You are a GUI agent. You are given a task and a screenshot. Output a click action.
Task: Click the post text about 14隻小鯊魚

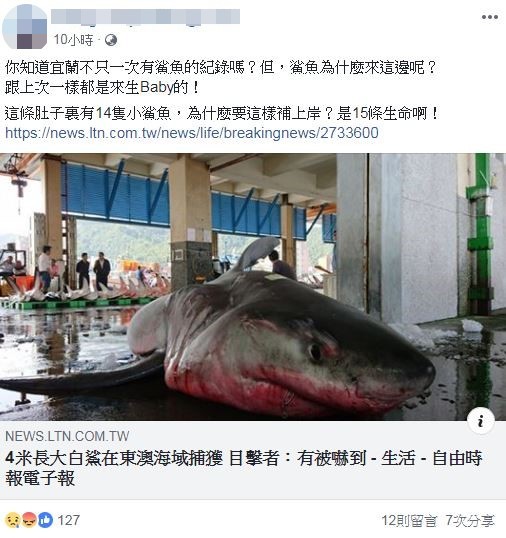coord(222,114)
